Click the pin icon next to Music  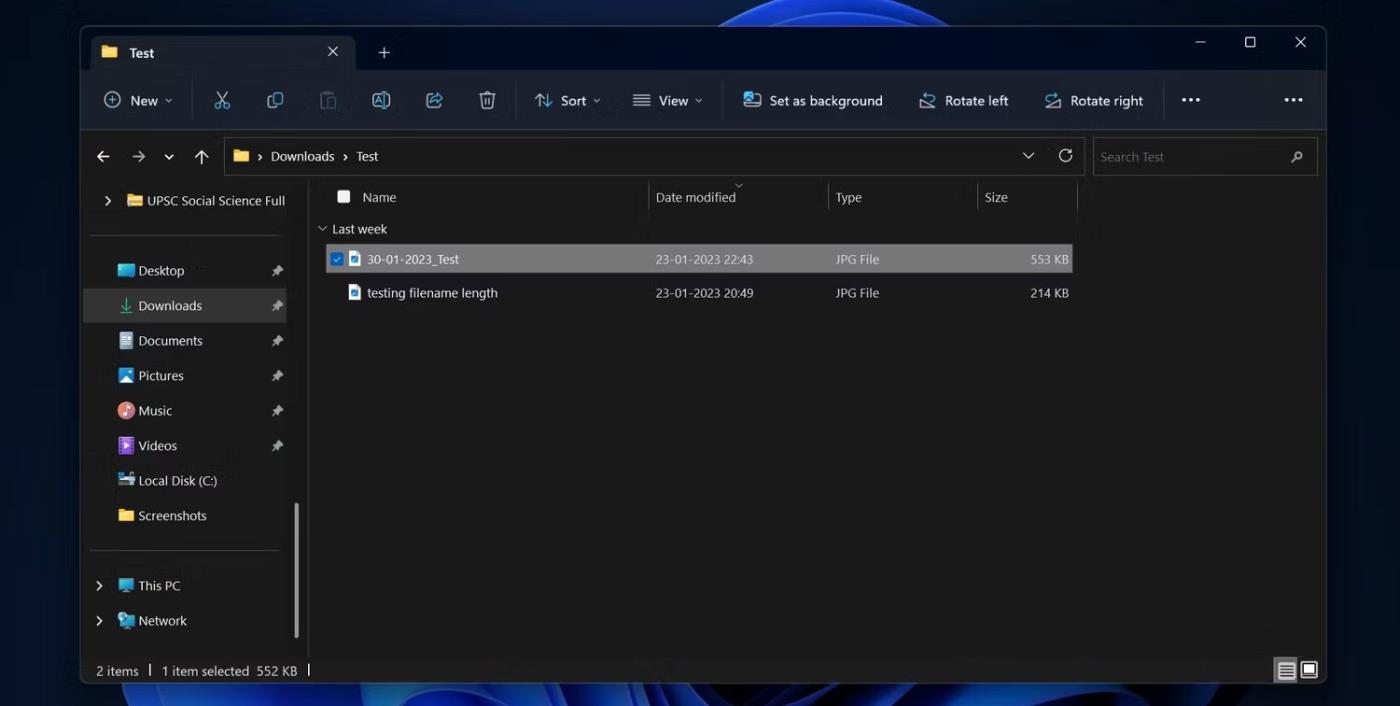(x=277, y=411)
